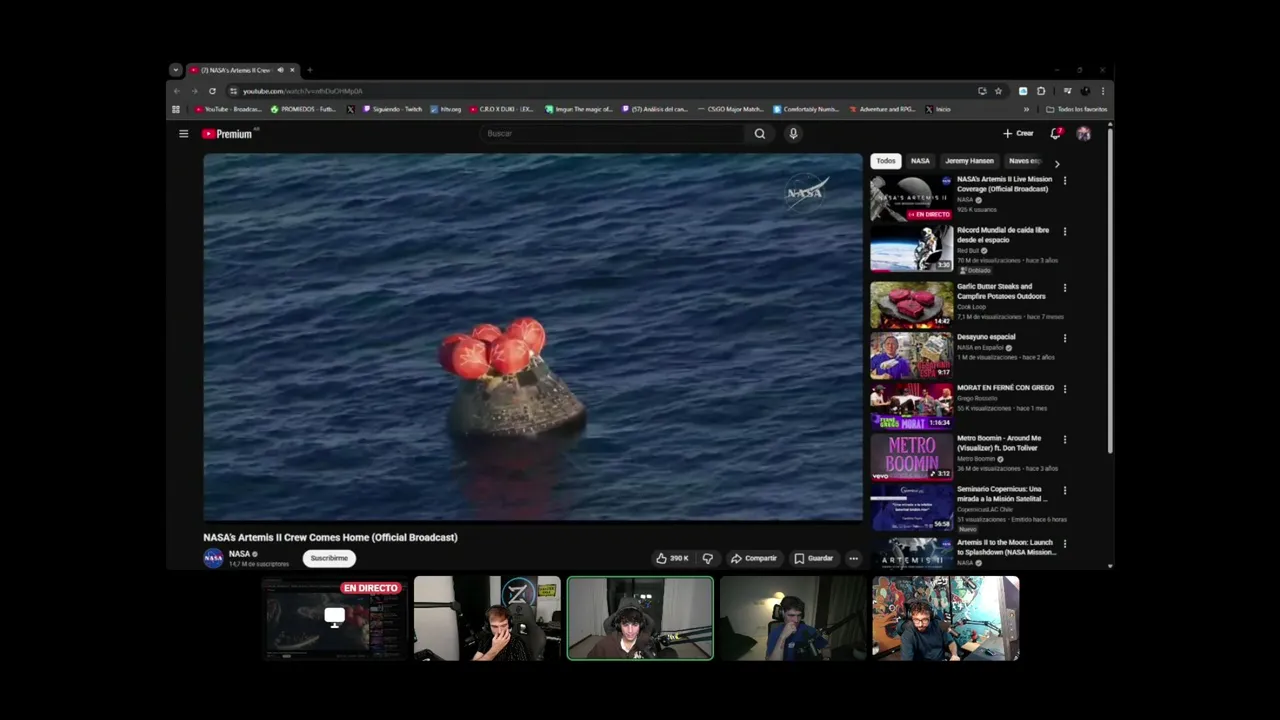Open options for Desayuno espacial video
1280x720 pixels.
1064,339
